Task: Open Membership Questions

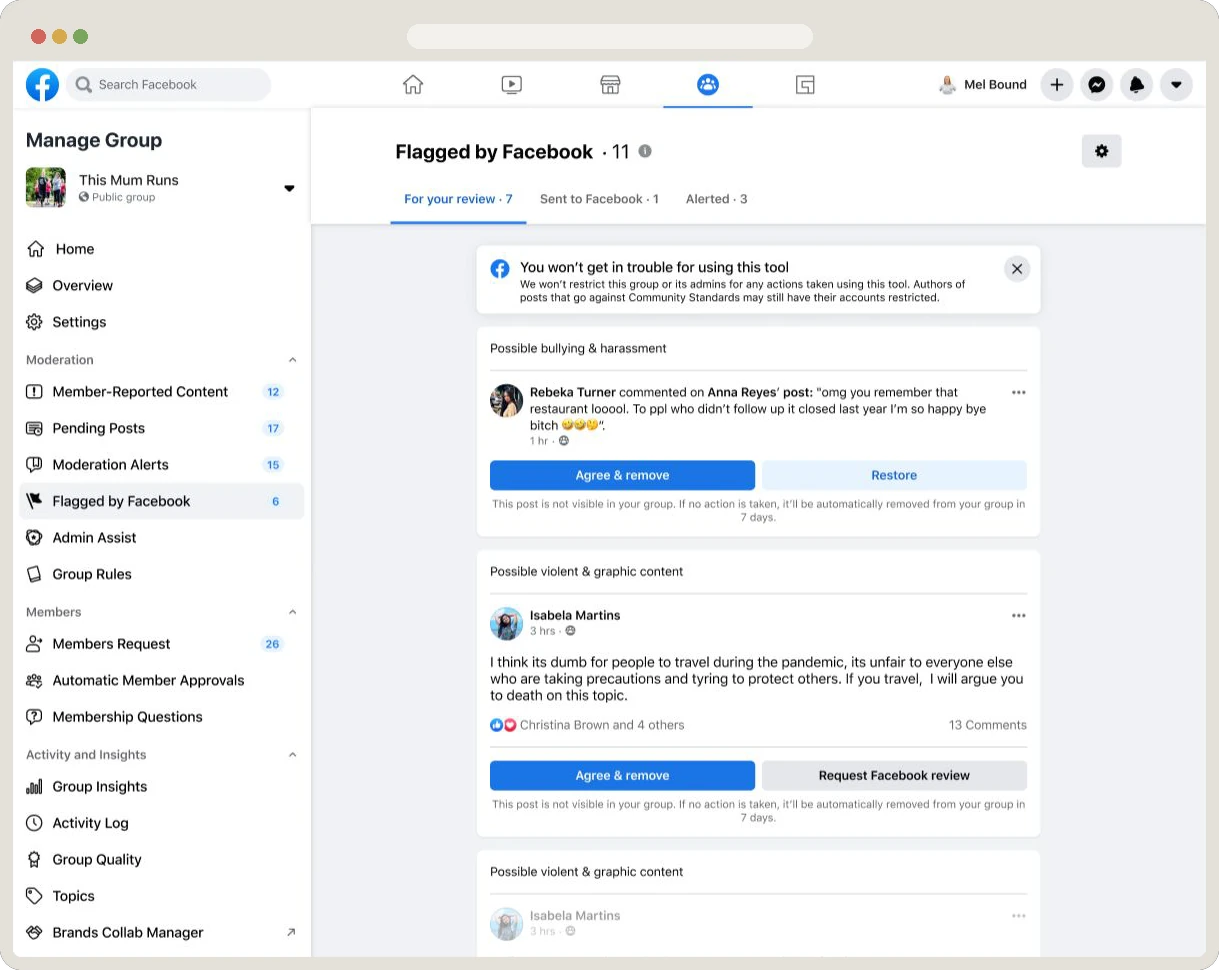Action: coord(161,717)
